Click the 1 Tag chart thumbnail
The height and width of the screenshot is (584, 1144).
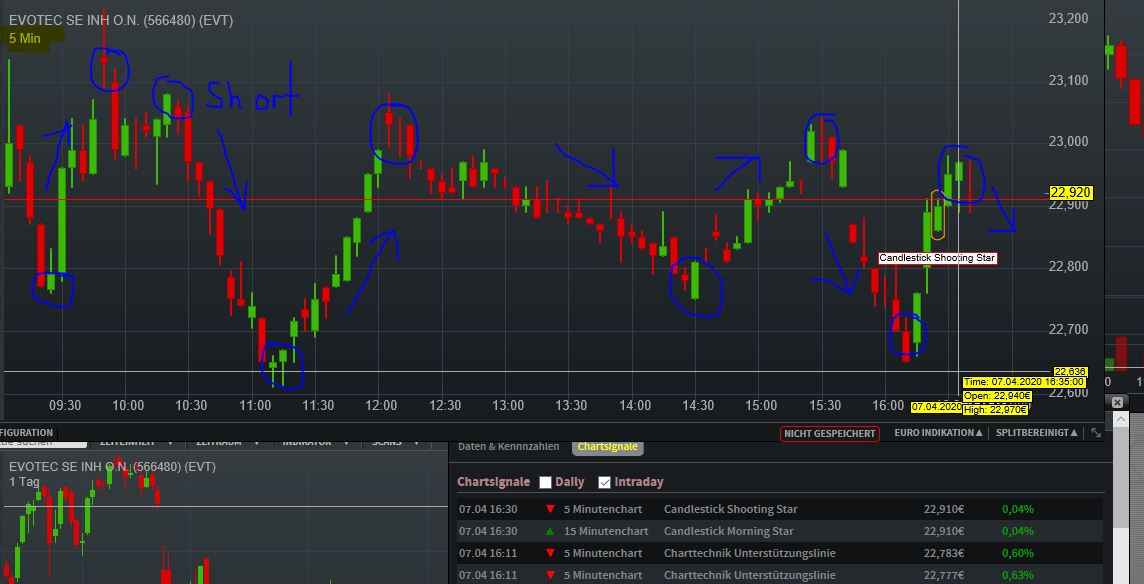[224, 518]
